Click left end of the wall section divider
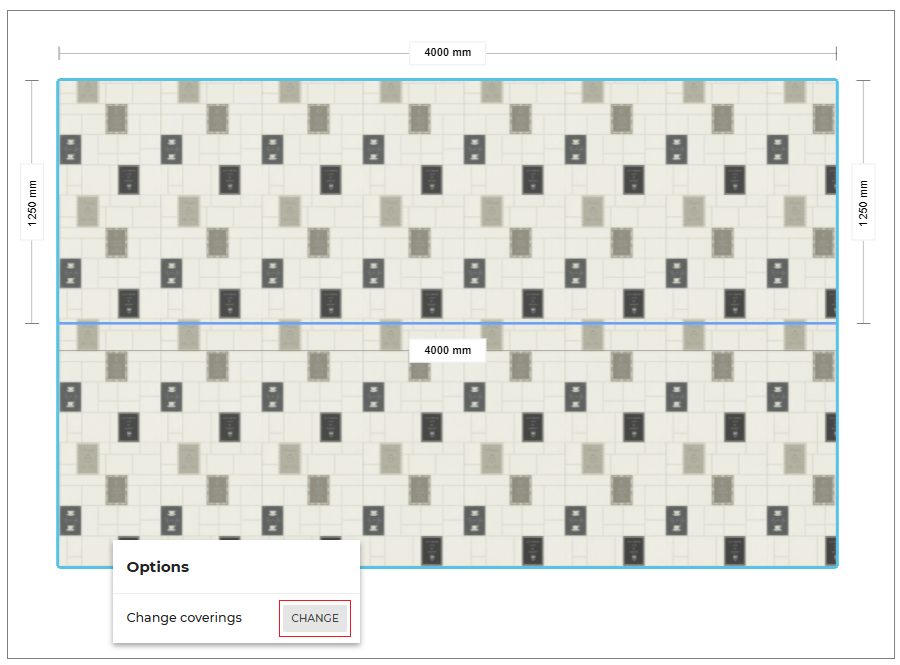The height and width of the screenshot is (665, 900). (x=60, y=323)
